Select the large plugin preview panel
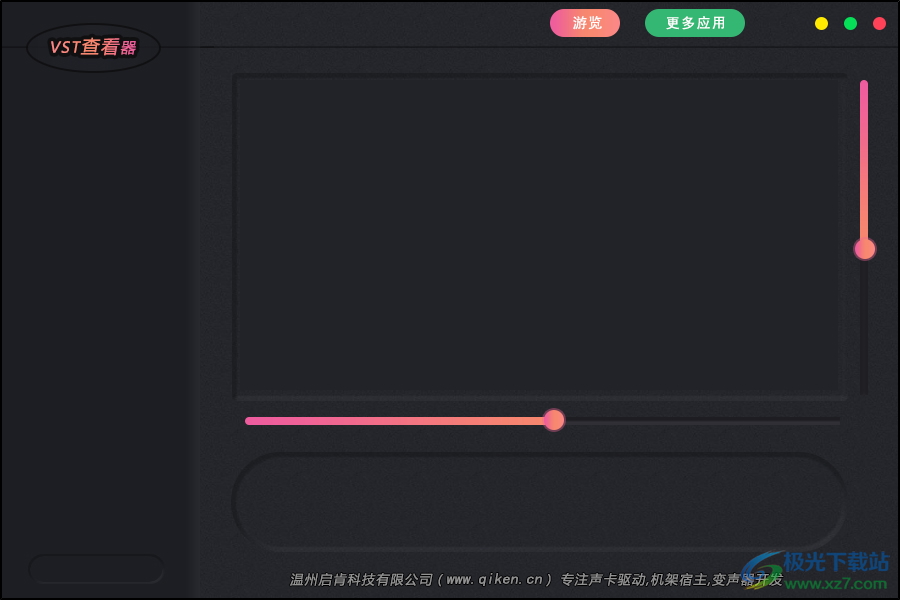Image resolution: width=900 pixels, height=600 pixels. 540,235
